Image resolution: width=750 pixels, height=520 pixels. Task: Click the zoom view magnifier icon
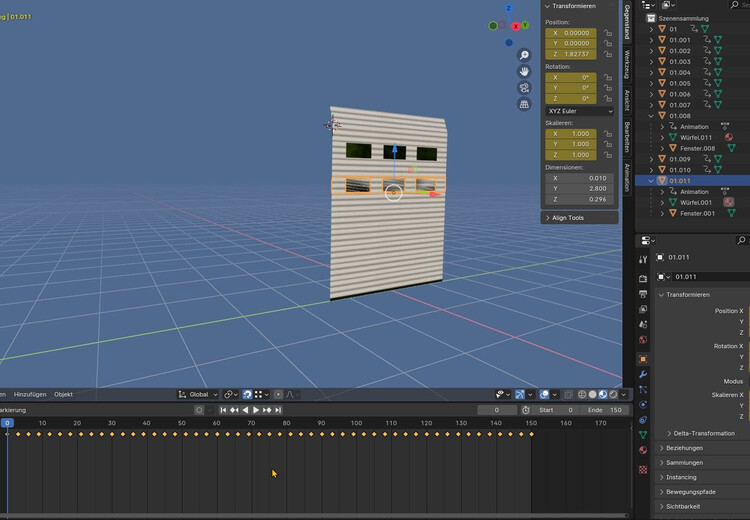click(524, 55)
